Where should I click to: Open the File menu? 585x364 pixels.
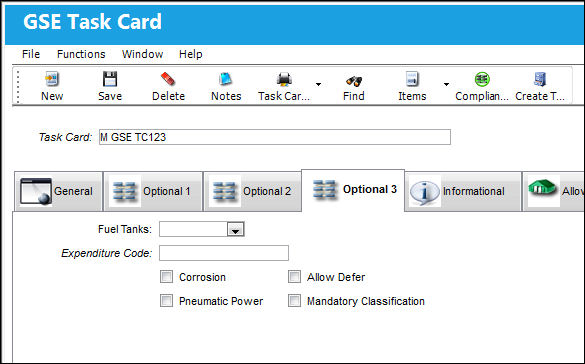pos(31,54)
